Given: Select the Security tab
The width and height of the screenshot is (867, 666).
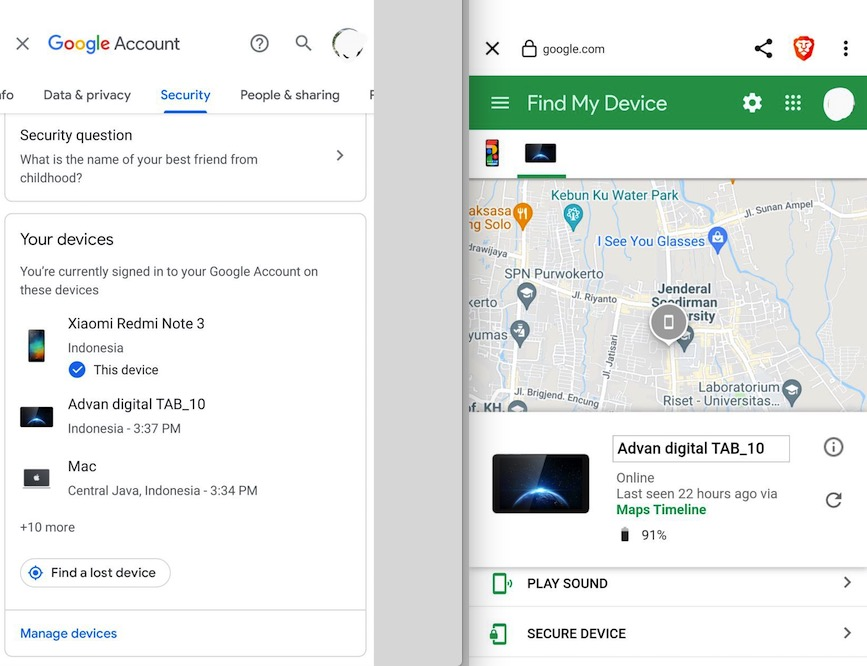Looking at the screenshot, I should click(185, 95).
